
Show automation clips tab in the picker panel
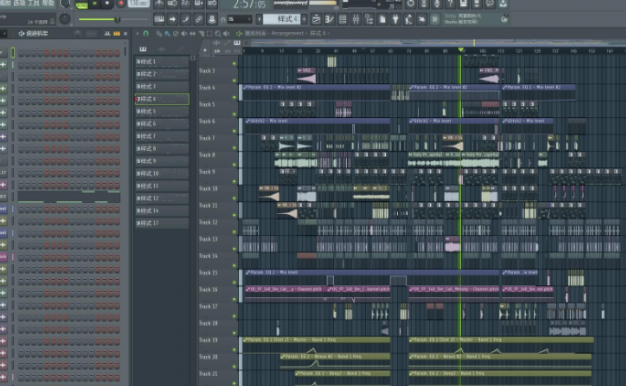(180, 49)
